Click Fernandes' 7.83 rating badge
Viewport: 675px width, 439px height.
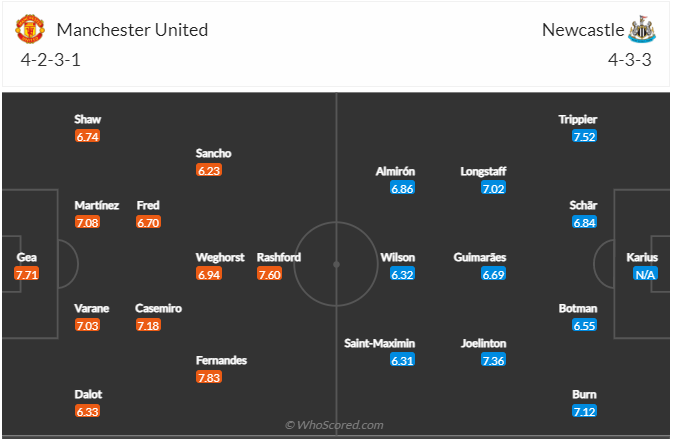pos(208,377)
